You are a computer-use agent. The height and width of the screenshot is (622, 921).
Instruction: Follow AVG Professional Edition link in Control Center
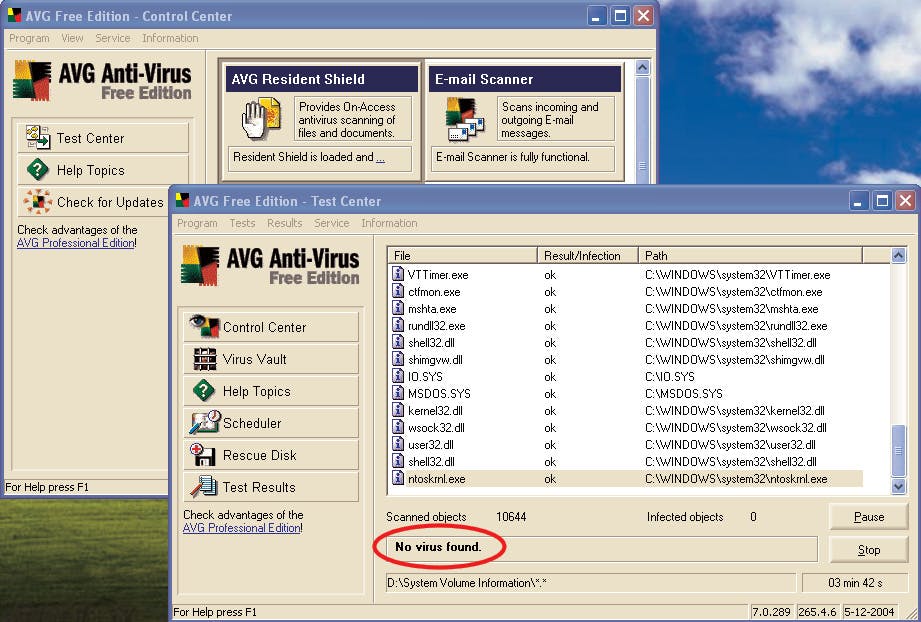pyautogui.click(x=76, y=243)
